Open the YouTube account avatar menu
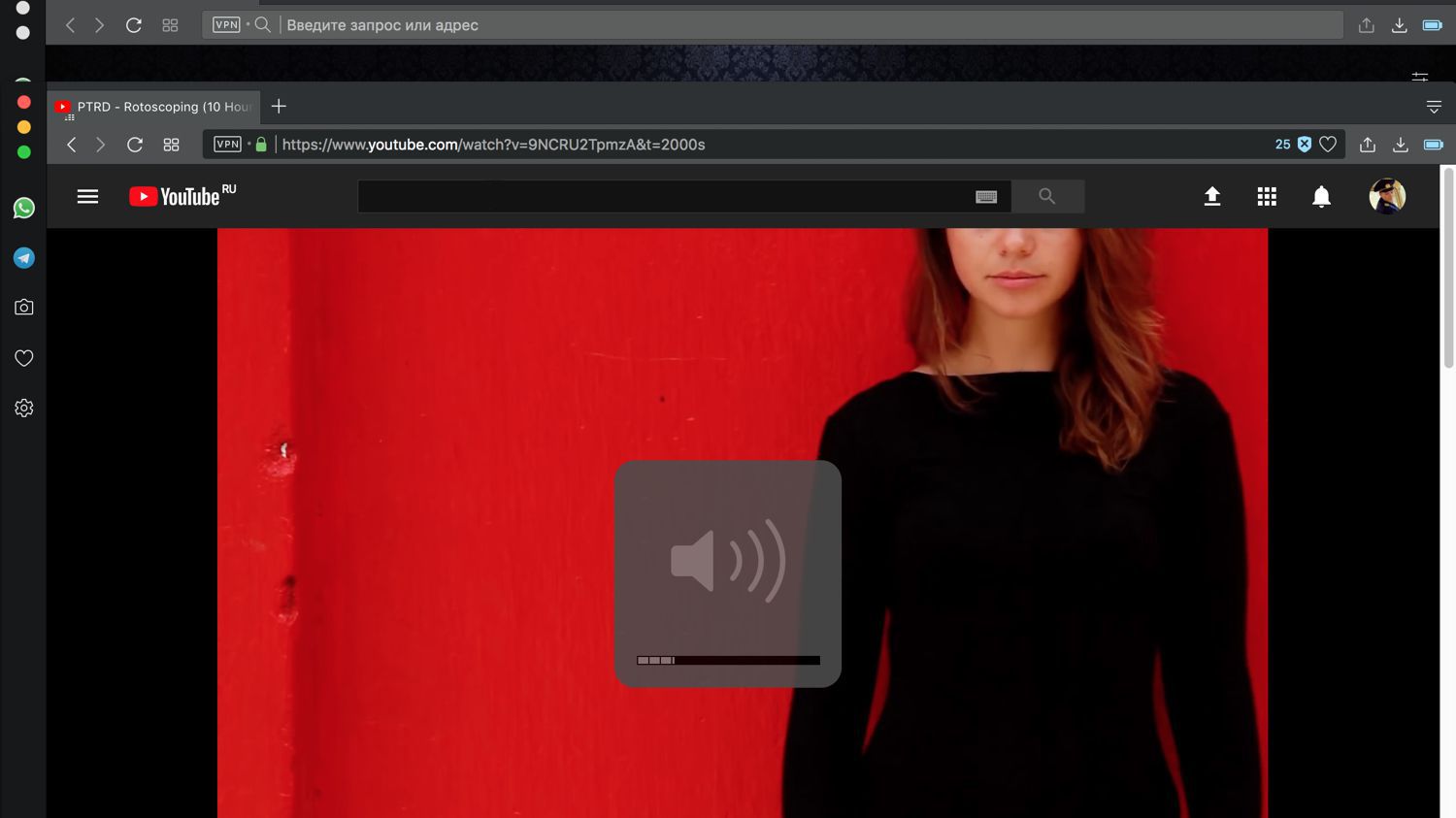Image resolution: width=1456 pixels, height=818 pixels. [x=1387, y=196]
